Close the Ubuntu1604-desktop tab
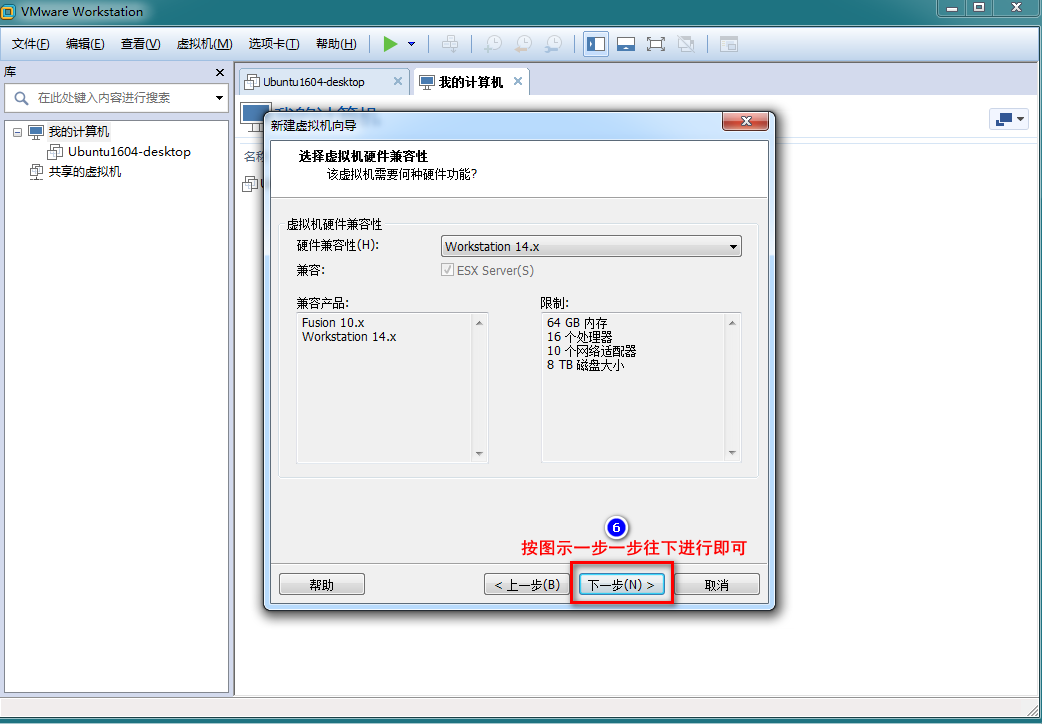1042x724 pixels. [397, 81]
